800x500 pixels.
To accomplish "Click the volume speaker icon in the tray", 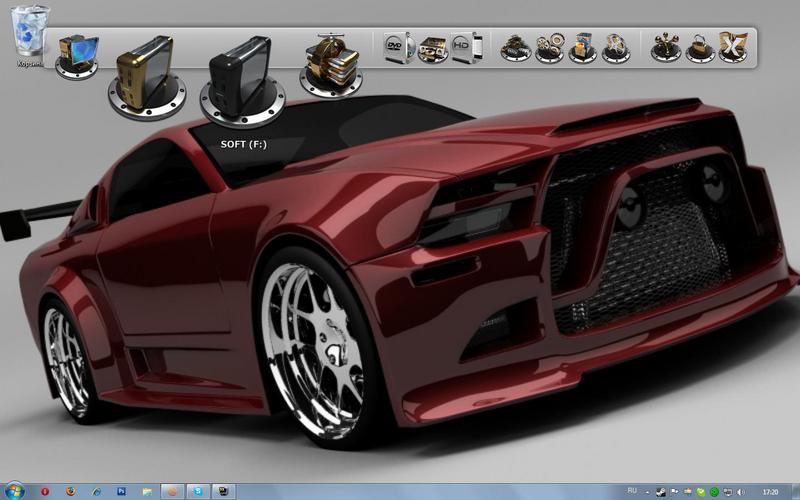I will [739, 492].
